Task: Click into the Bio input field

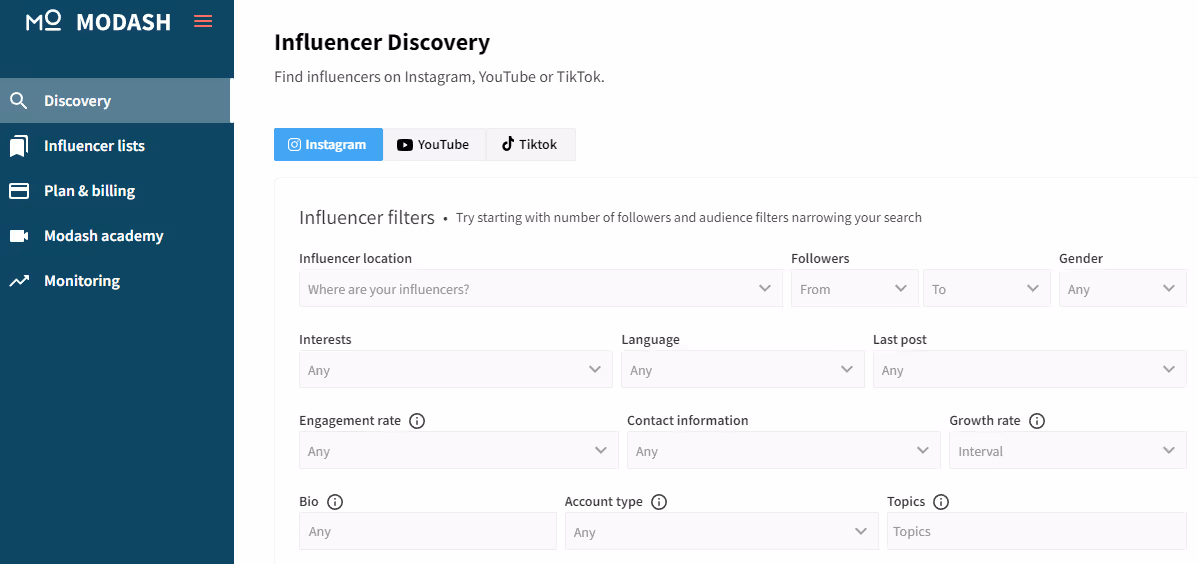Action: coord(428,531)
